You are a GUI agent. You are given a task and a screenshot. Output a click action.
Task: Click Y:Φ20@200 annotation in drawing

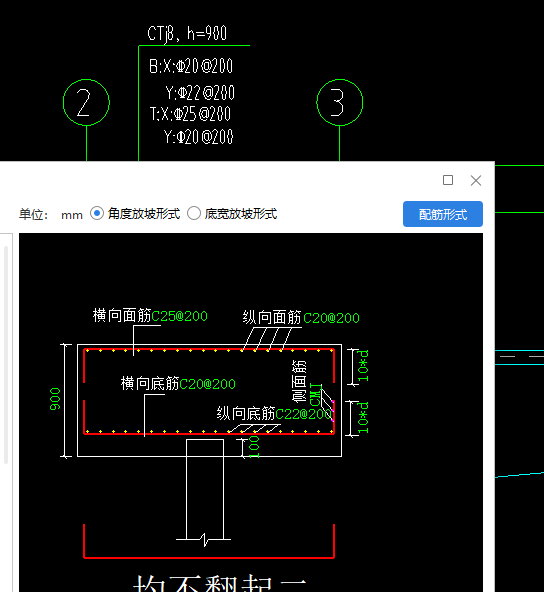coord(199,136)
